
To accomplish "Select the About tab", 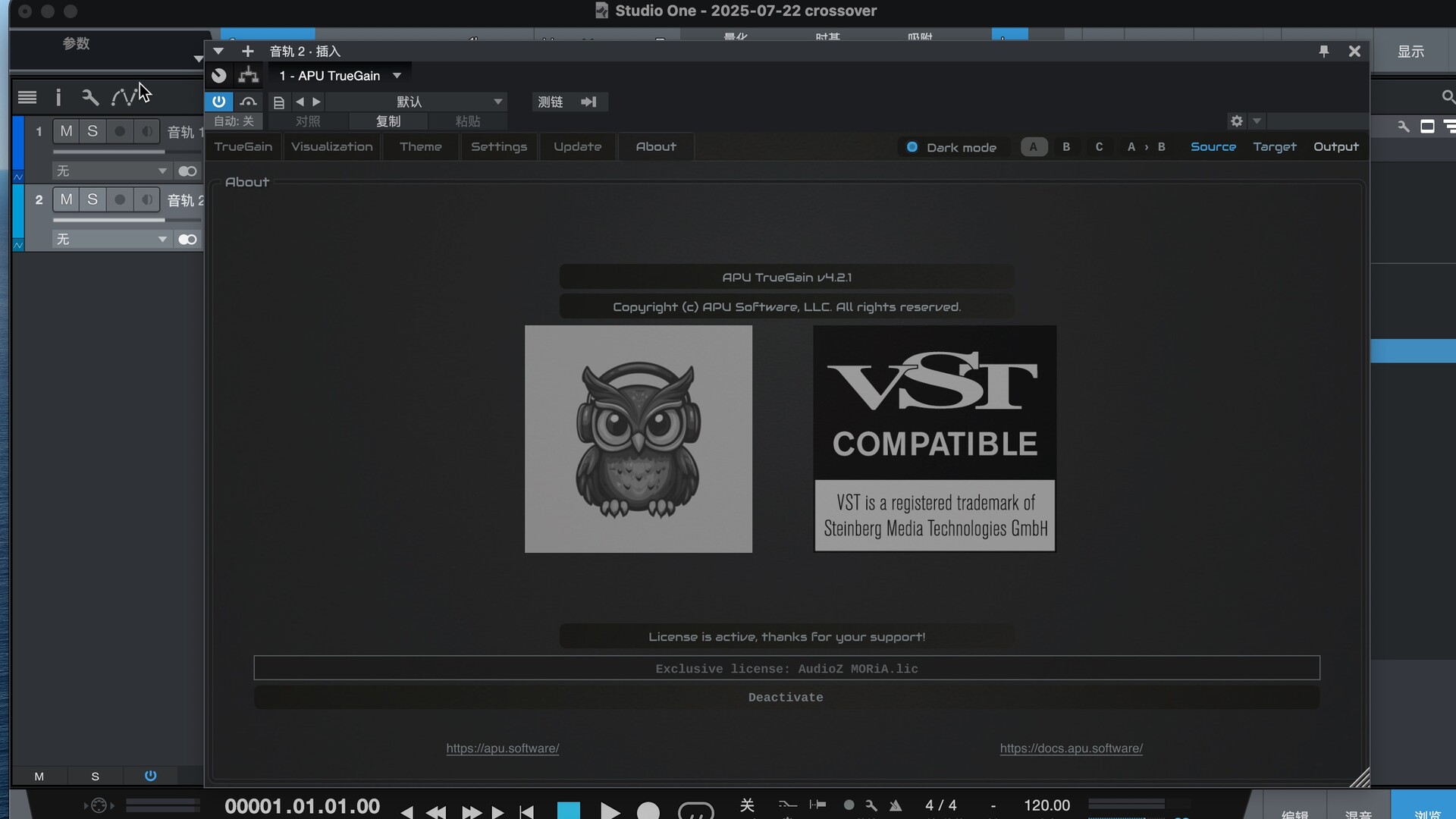I will pyautogui.click(x=656, y=147).
